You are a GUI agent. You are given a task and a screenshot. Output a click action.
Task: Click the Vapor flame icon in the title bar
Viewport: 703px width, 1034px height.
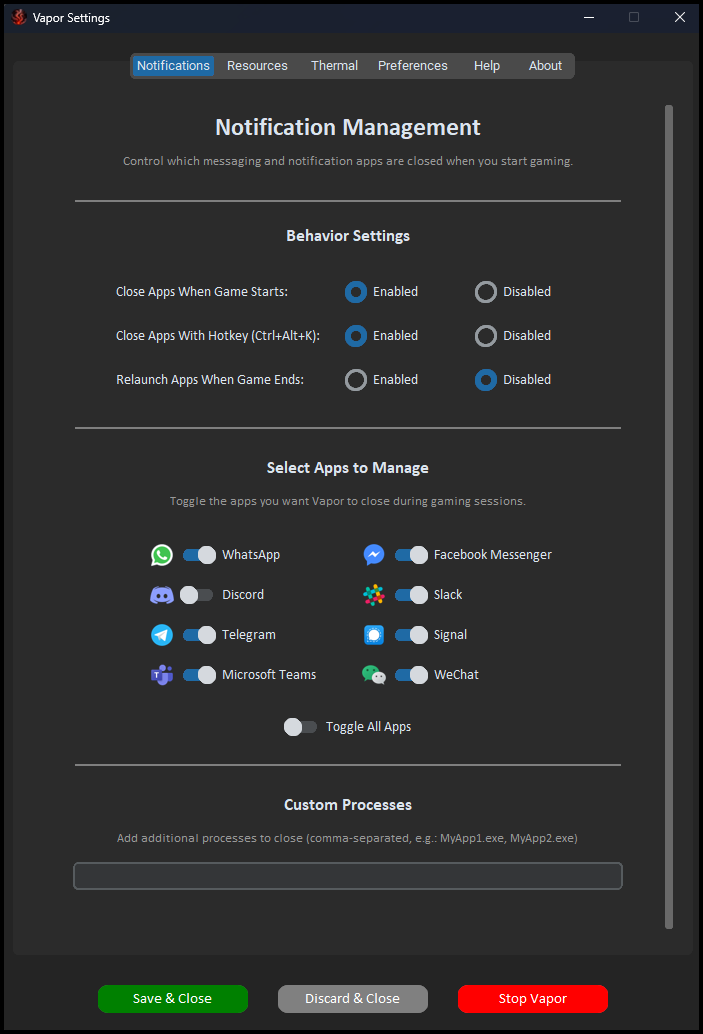(x=17, y=17)
